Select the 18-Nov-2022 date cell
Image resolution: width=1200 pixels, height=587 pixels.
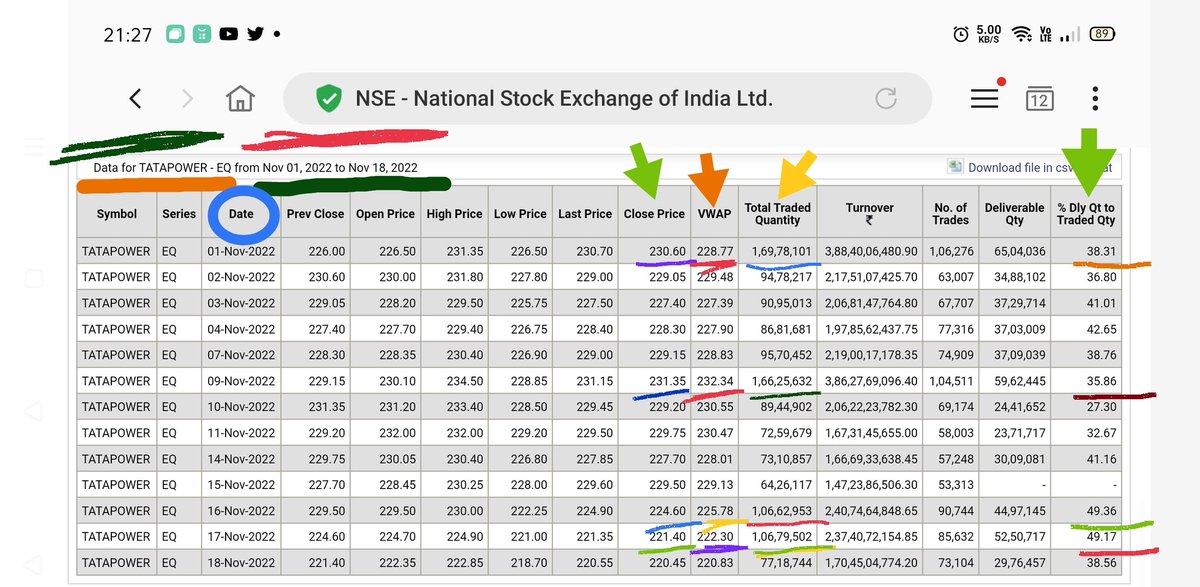[x=241, y=563]
